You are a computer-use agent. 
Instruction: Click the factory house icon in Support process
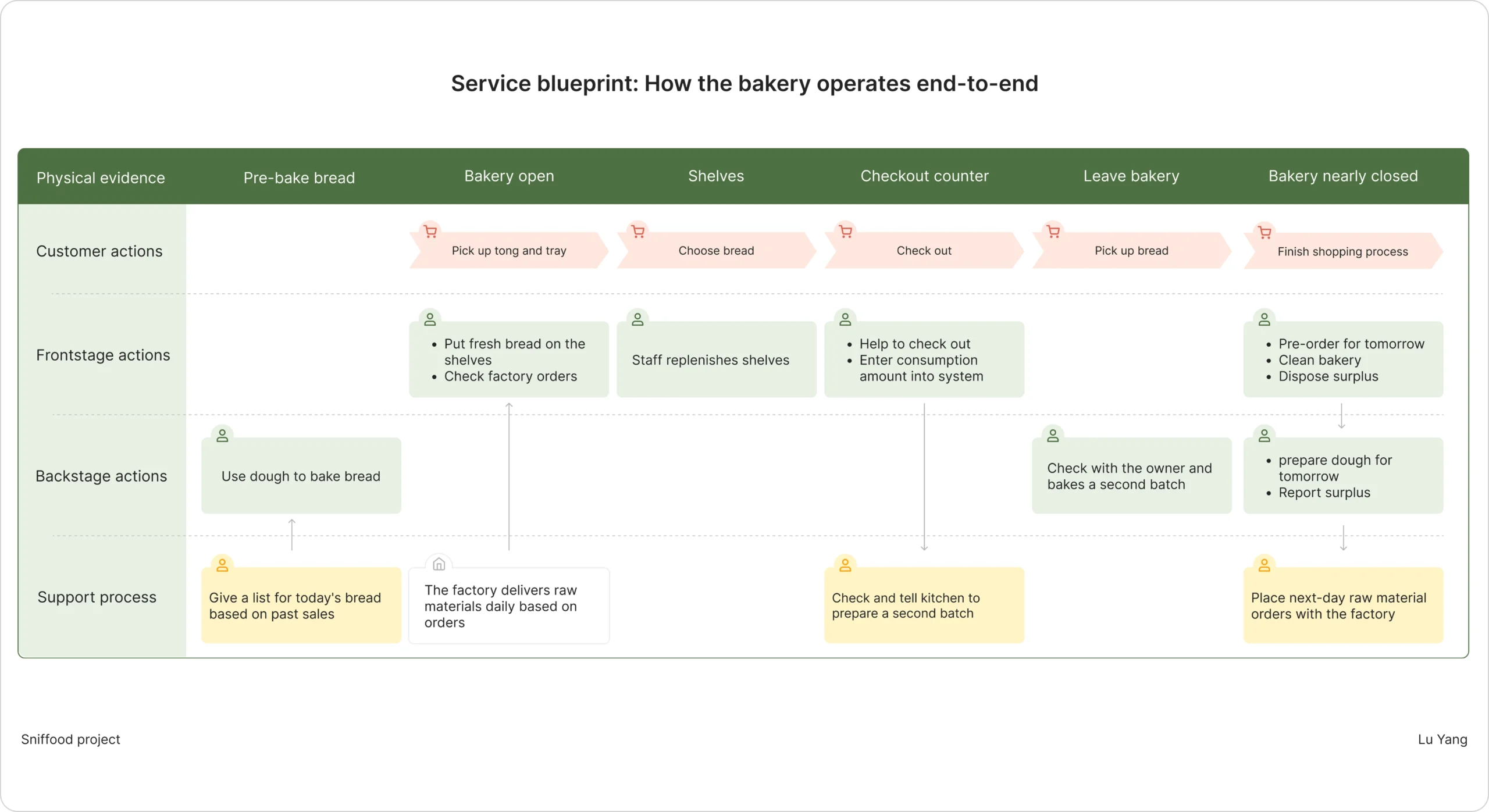(439, 564)
